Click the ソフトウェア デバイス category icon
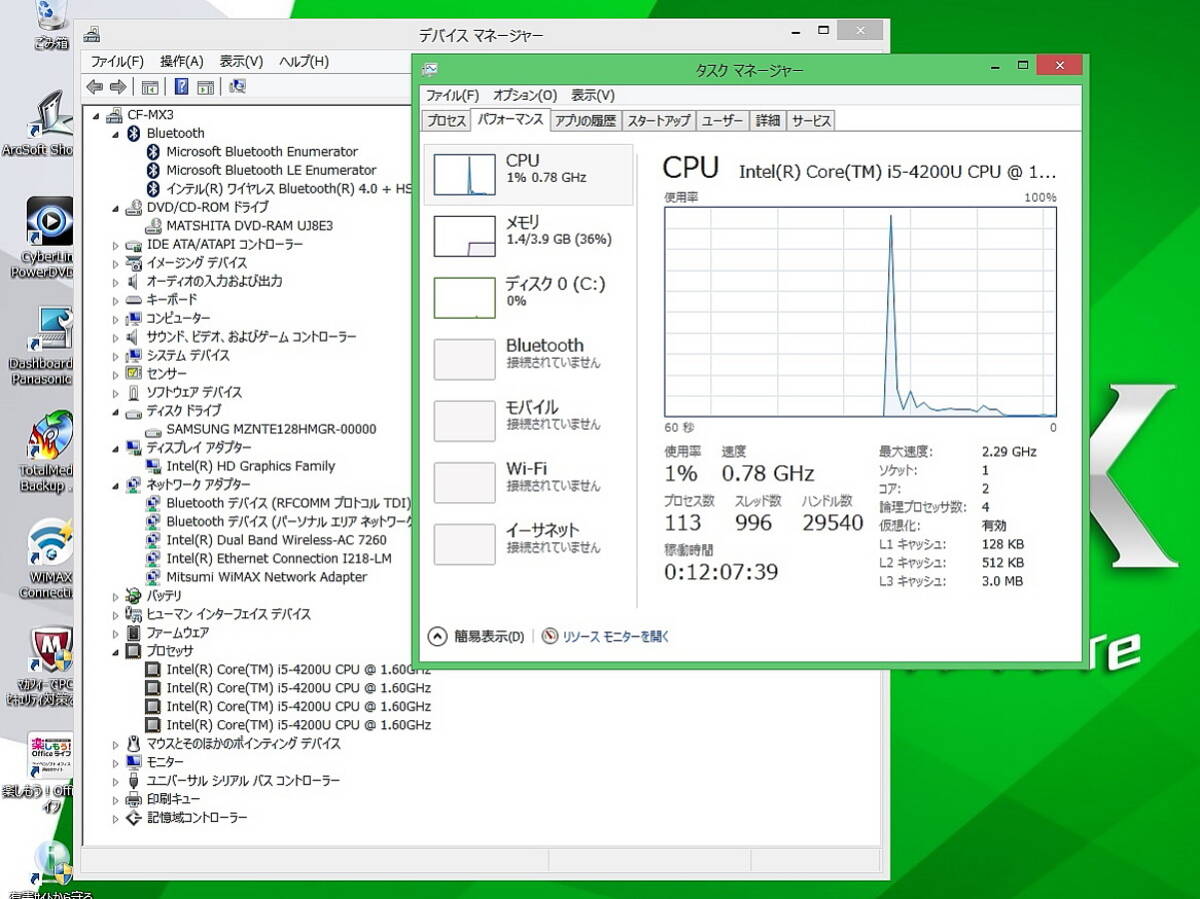The image size is (1200, 899). point(134,393)
